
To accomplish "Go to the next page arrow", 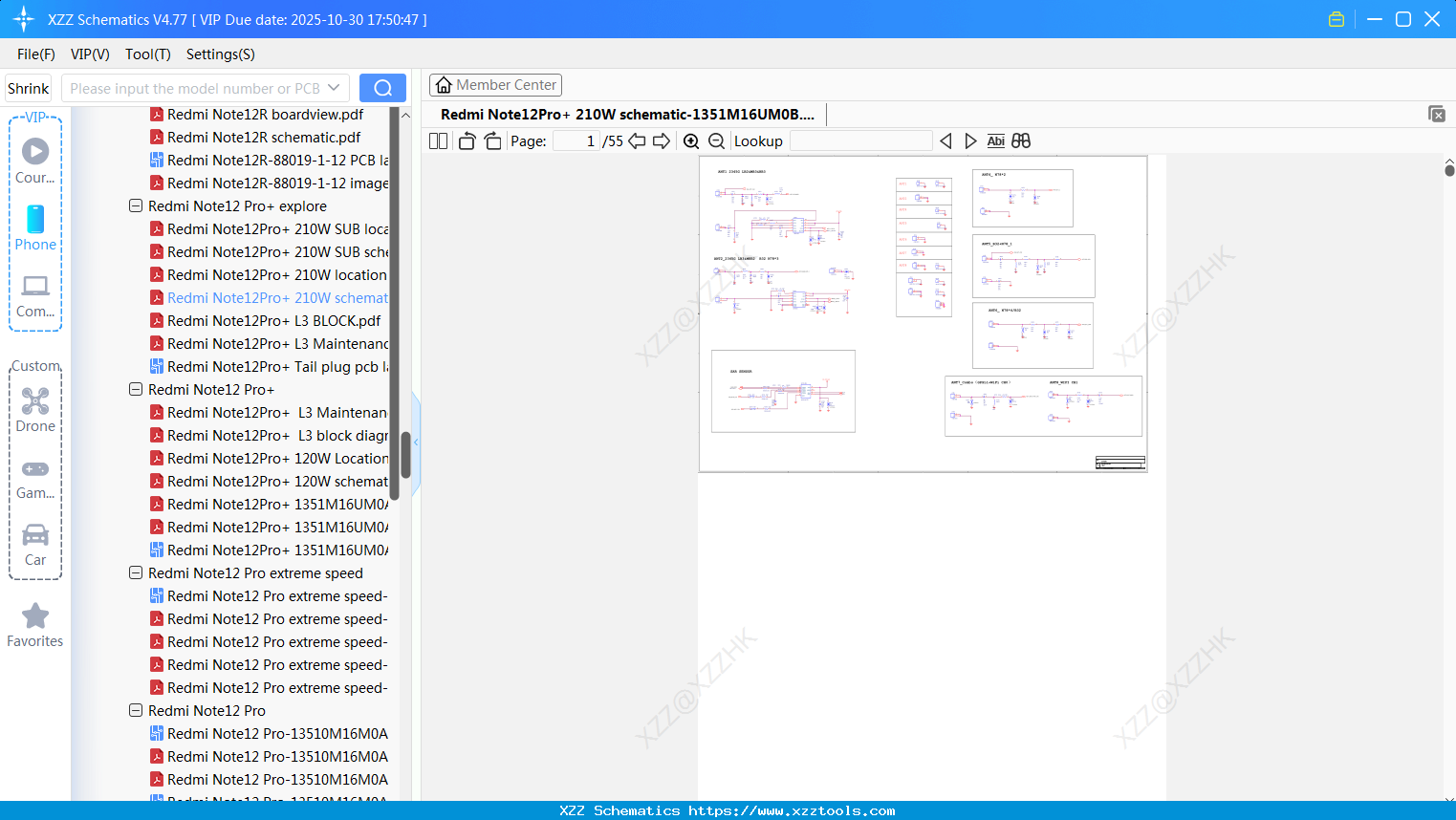I will (662, 141).
